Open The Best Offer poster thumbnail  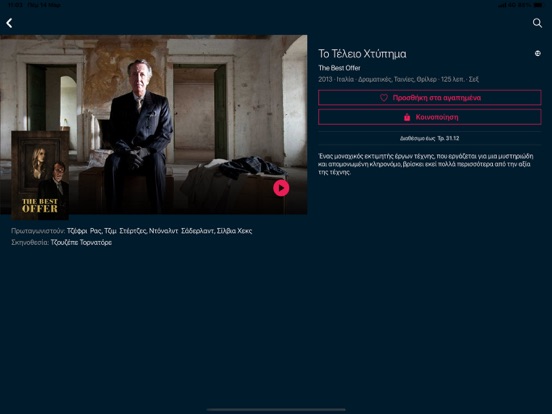coord(40,175)
